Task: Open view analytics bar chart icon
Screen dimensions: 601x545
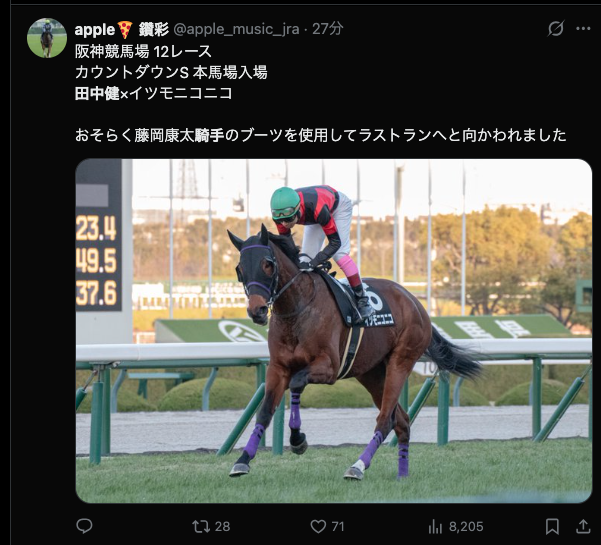Action: [435, 526]
